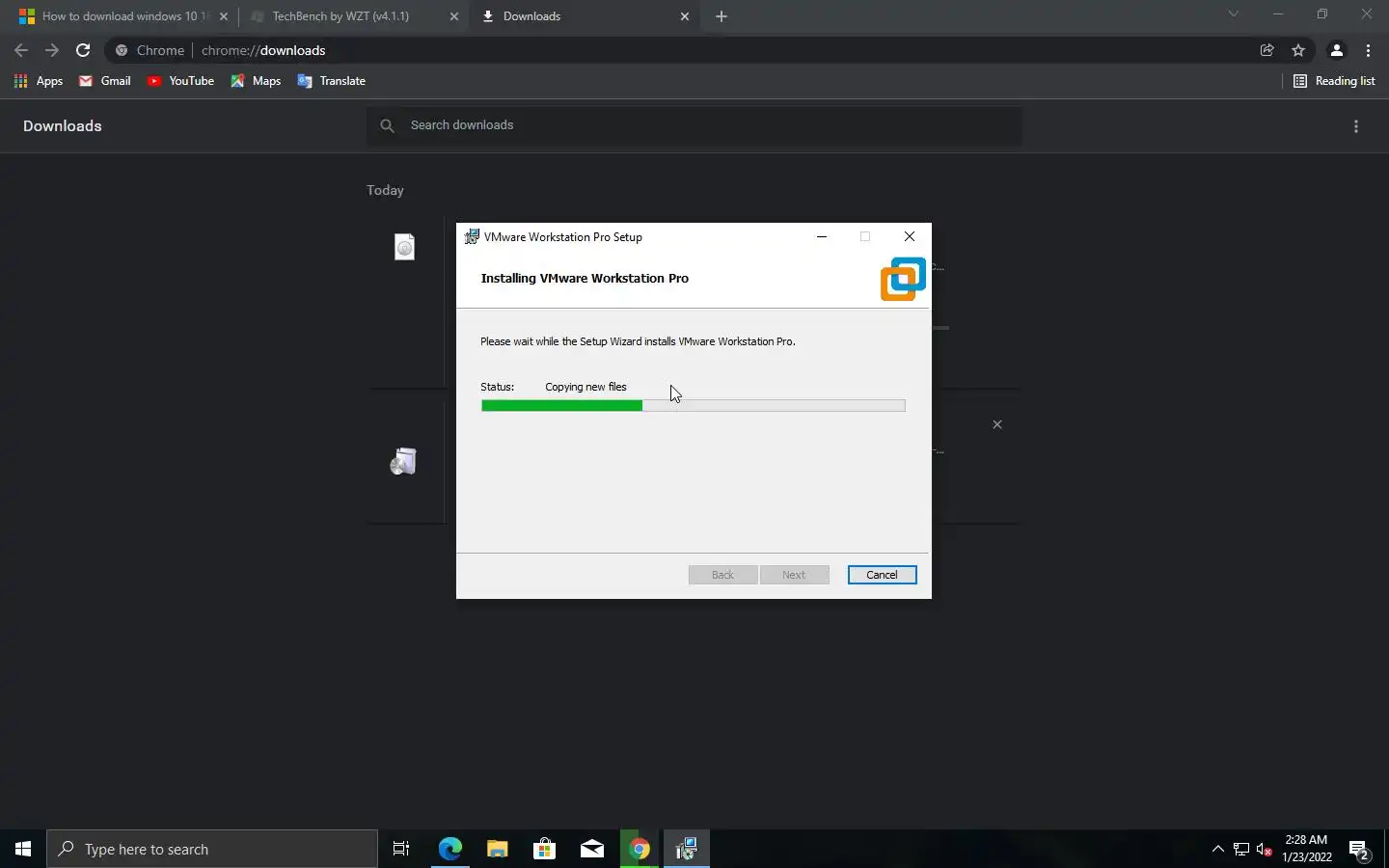
Task: Open Microsoft Store from taskbar
Action: 545,849
